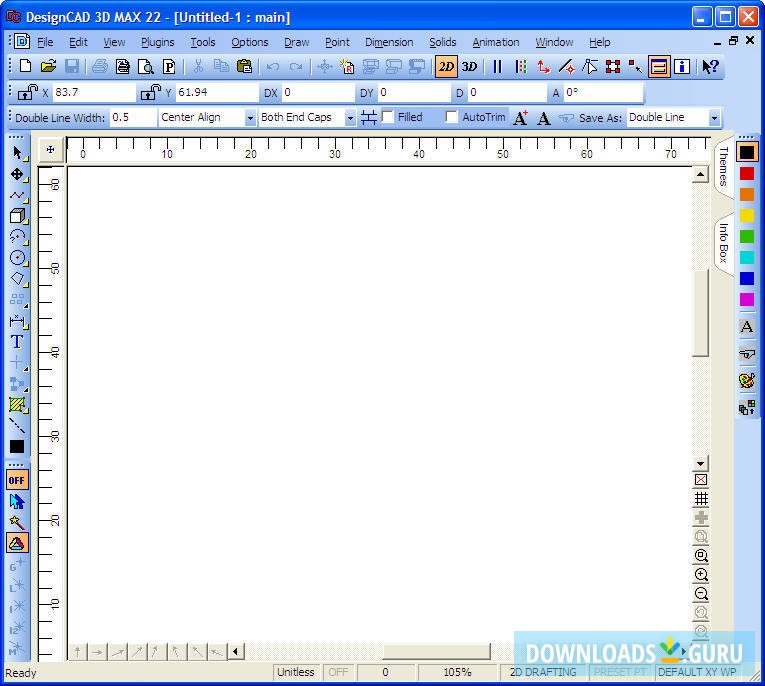
Task: Click Zoom Out magnifier icon
Action: [x=701, y=593]
